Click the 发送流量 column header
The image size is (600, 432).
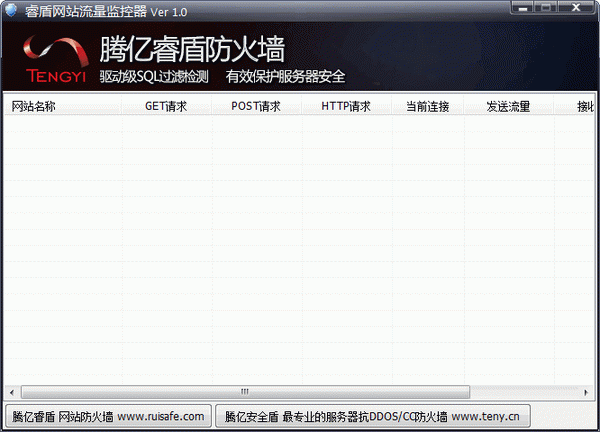coord(509,106)
